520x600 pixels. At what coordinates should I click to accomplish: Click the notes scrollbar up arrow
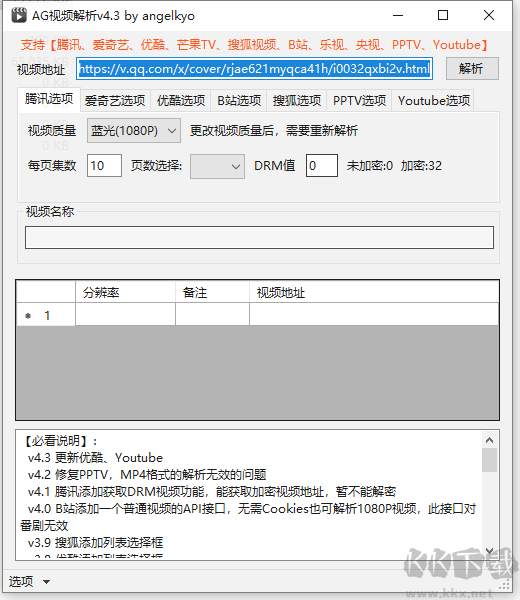(x=489, y=440)
